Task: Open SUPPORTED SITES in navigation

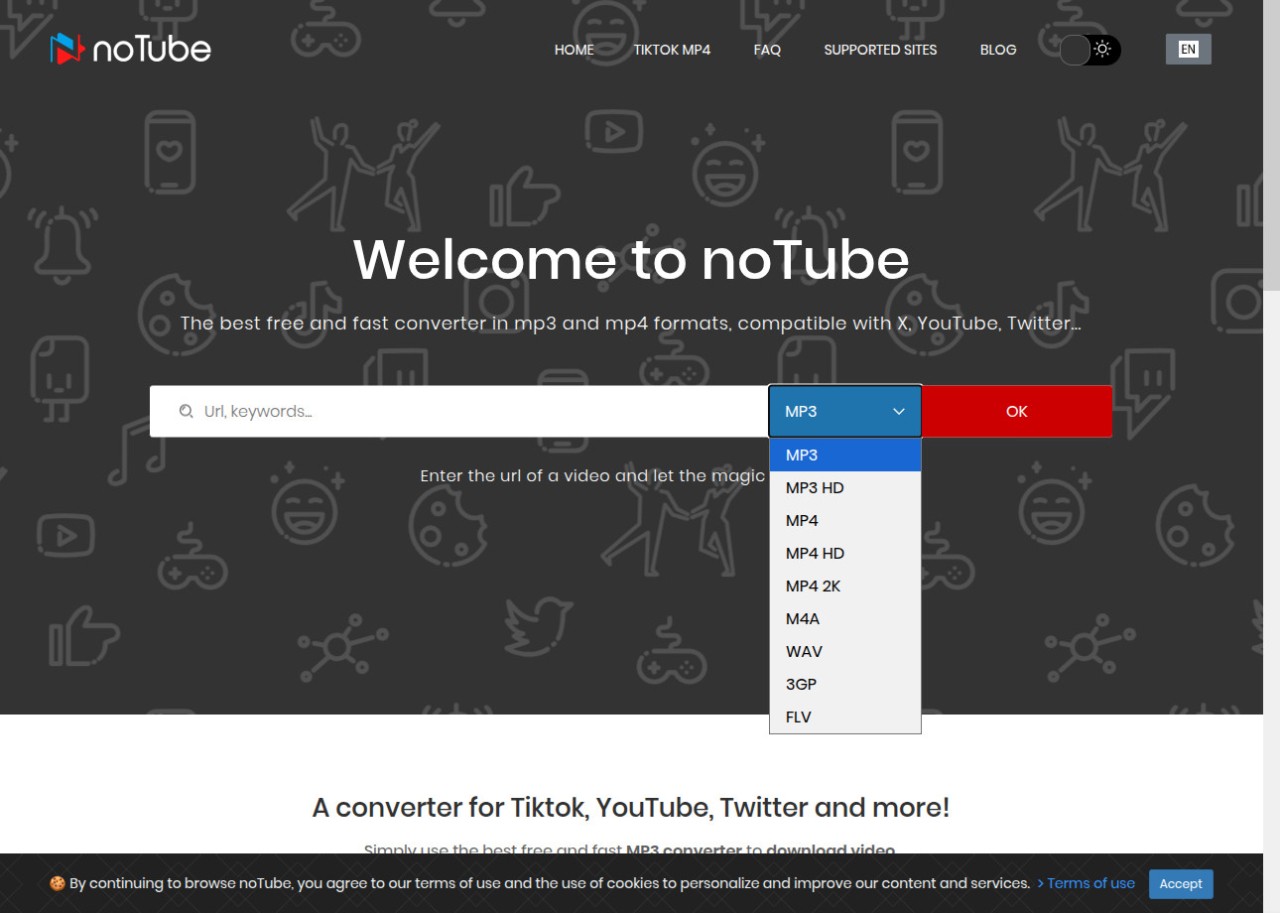Action: coord(880,49)
